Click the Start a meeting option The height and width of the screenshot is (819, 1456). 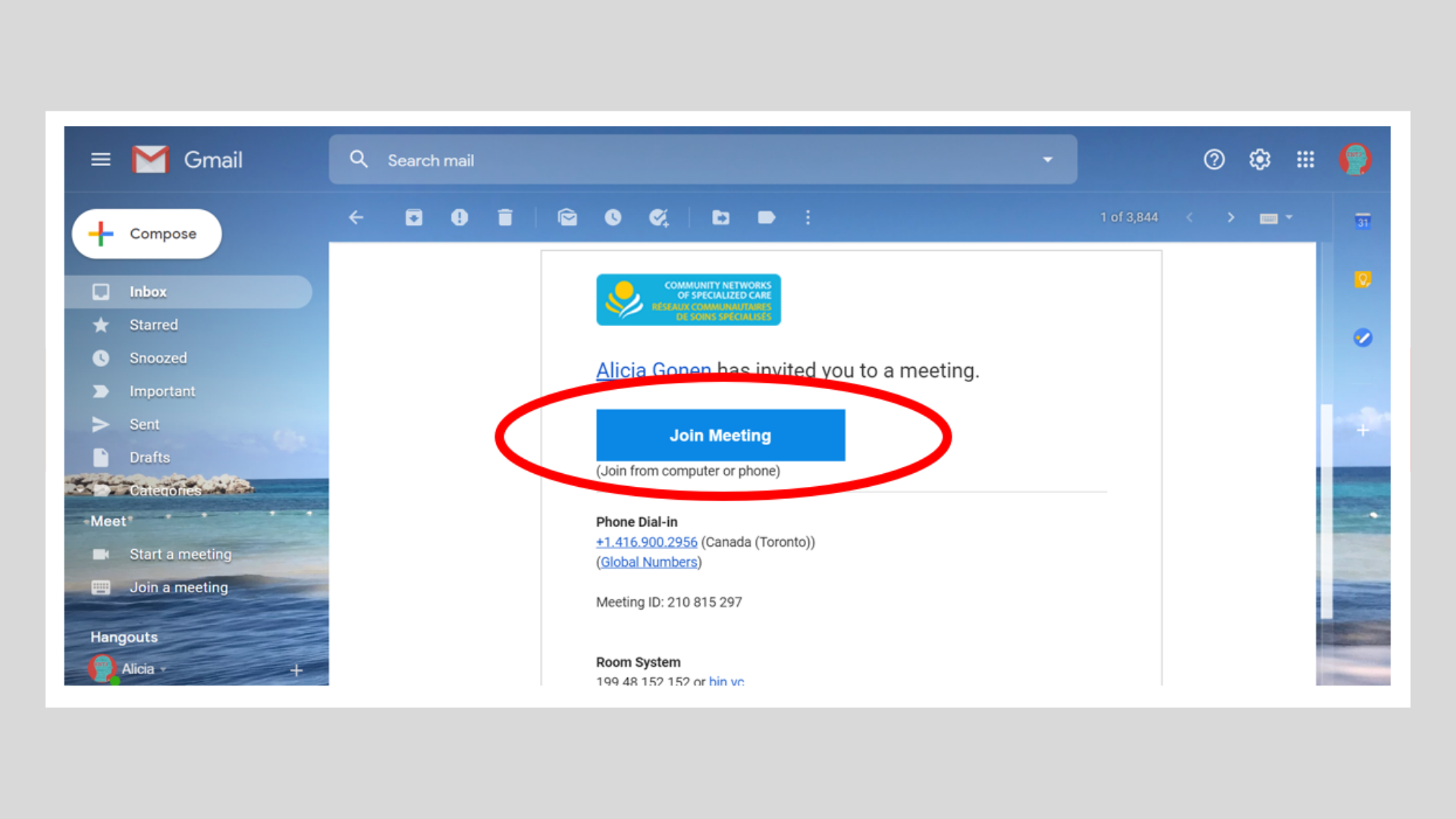pyautogui.click(x=180, y=553)
